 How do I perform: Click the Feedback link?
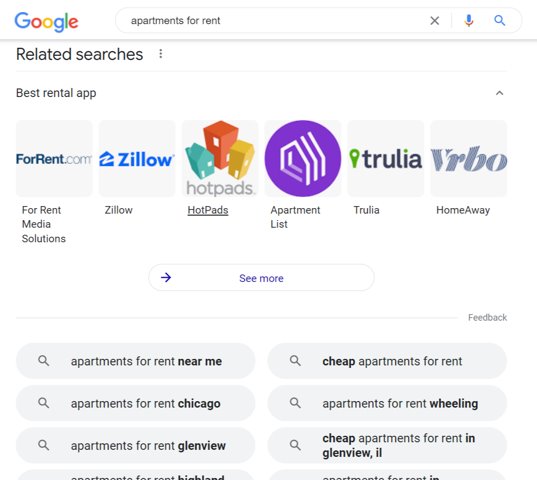[x=487, y=318]
